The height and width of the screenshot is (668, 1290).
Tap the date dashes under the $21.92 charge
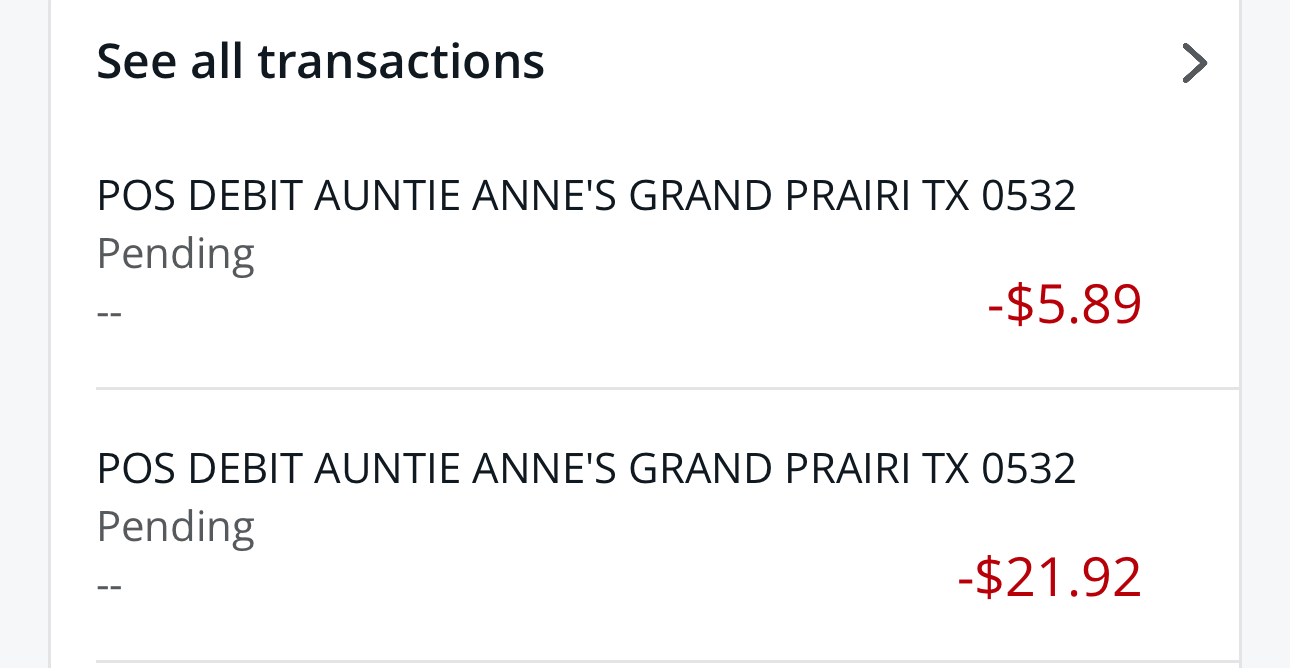click(x=109, y=585)
